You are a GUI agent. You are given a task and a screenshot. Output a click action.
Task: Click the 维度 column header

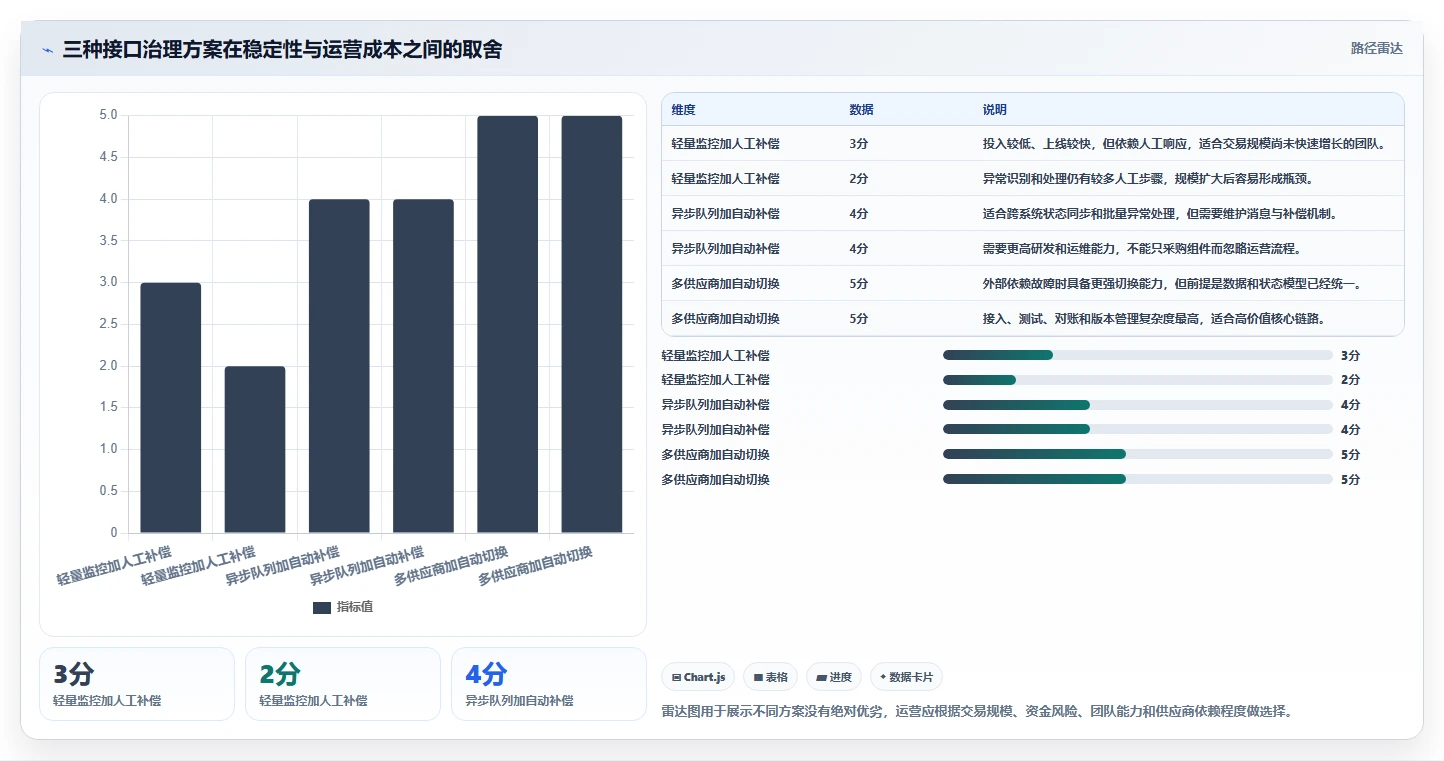point(684,109)
